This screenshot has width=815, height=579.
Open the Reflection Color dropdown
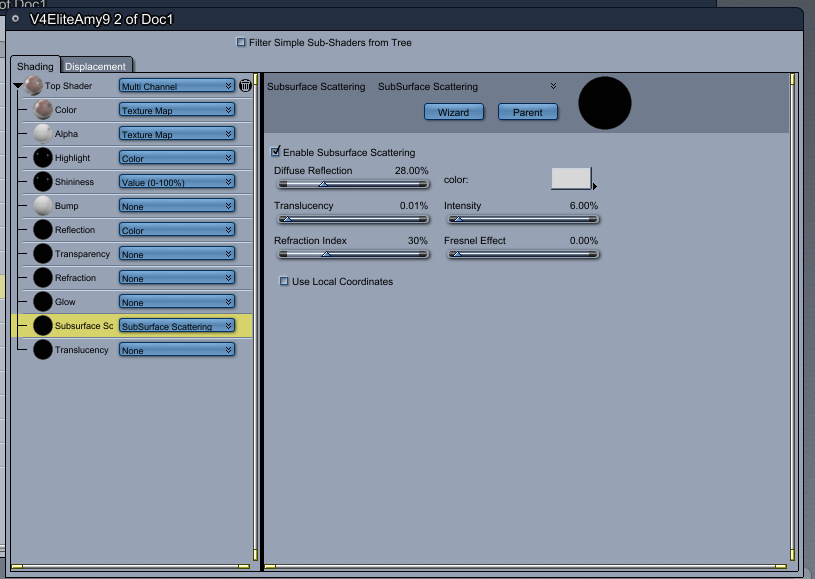177,230
